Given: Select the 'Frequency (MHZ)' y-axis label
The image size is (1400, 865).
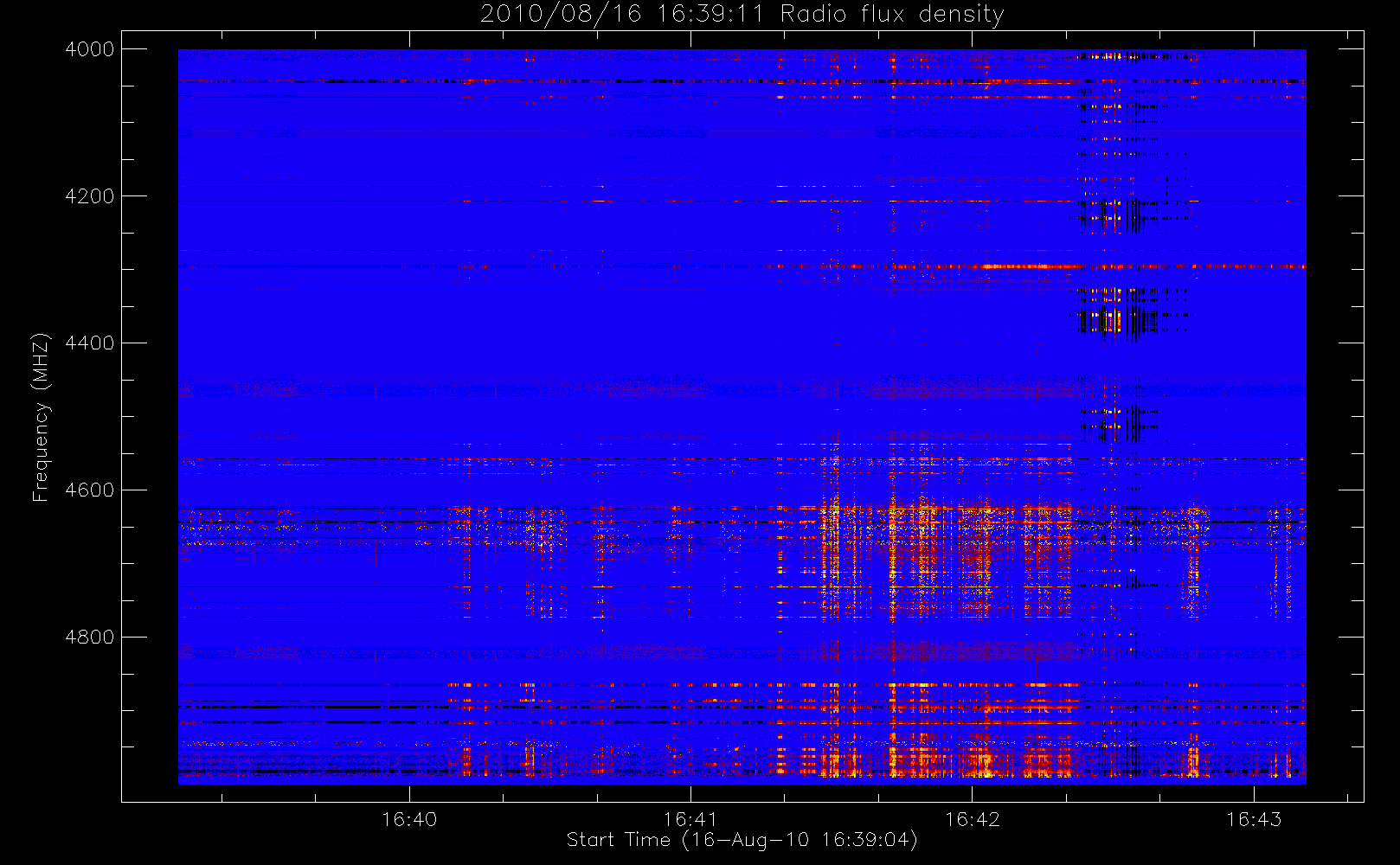Looking at the screenshot, I should [41, 417].
